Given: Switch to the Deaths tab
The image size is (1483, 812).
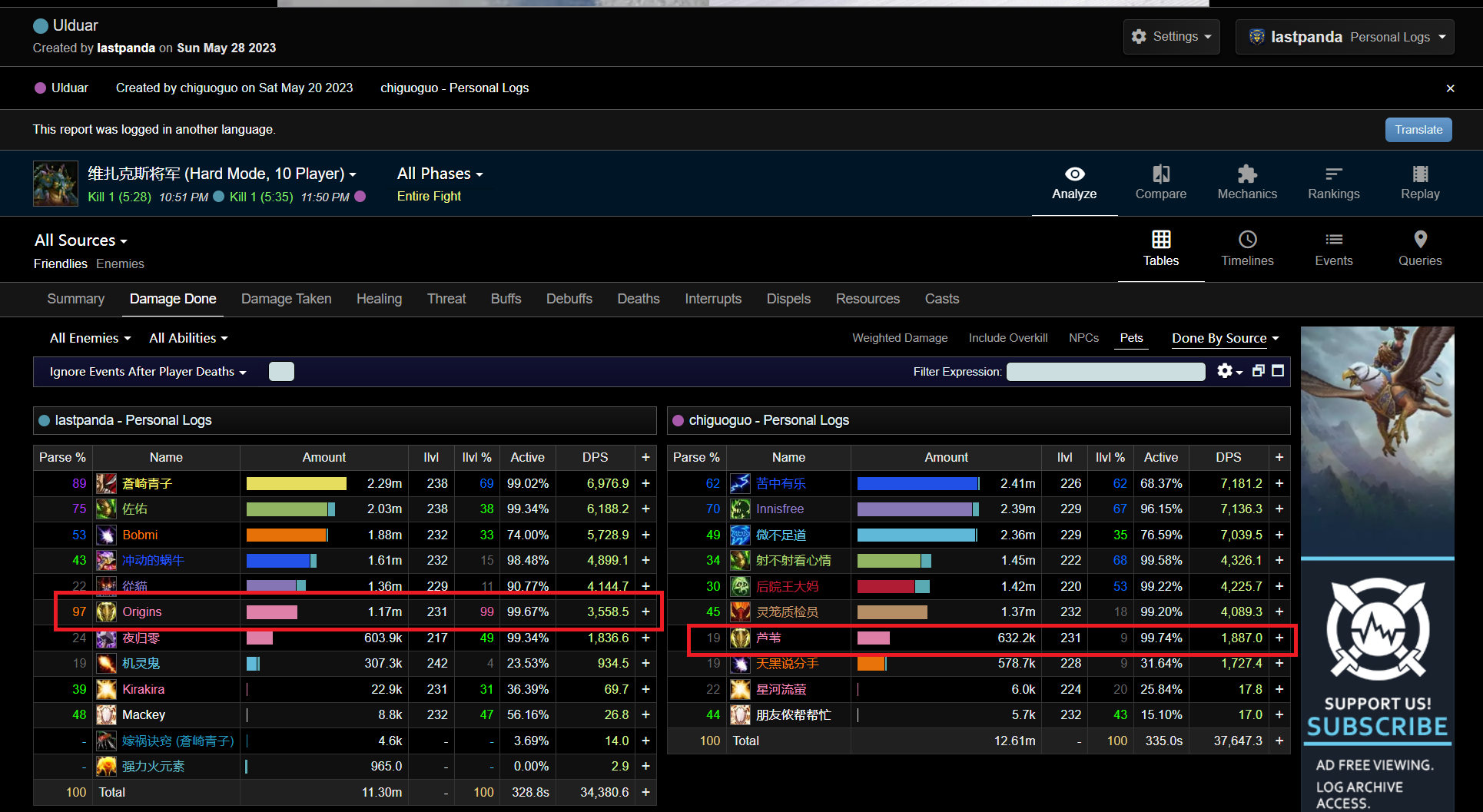Looking at the screenshot, I should coord(638,299).
